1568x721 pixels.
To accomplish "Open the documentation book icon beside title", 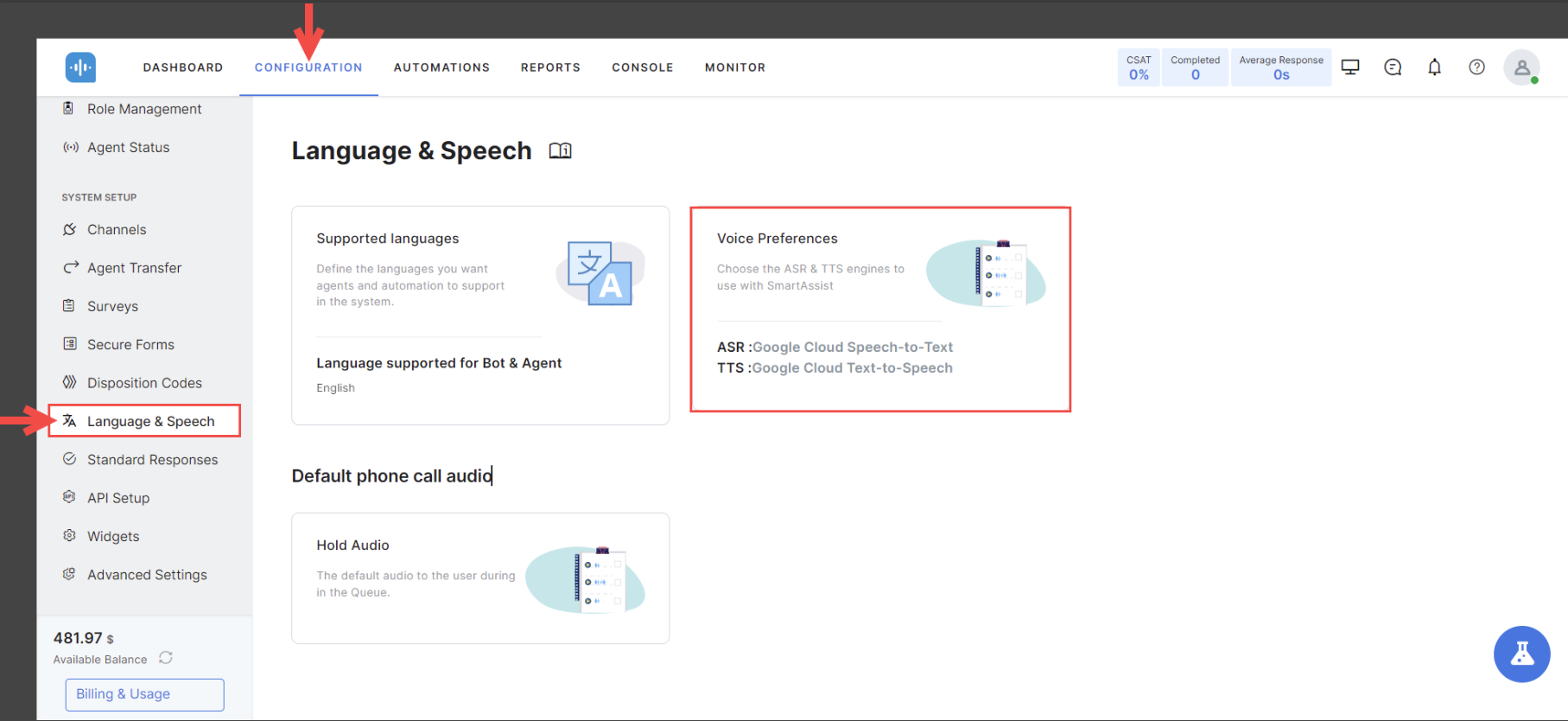I will [x=560, y=150].
